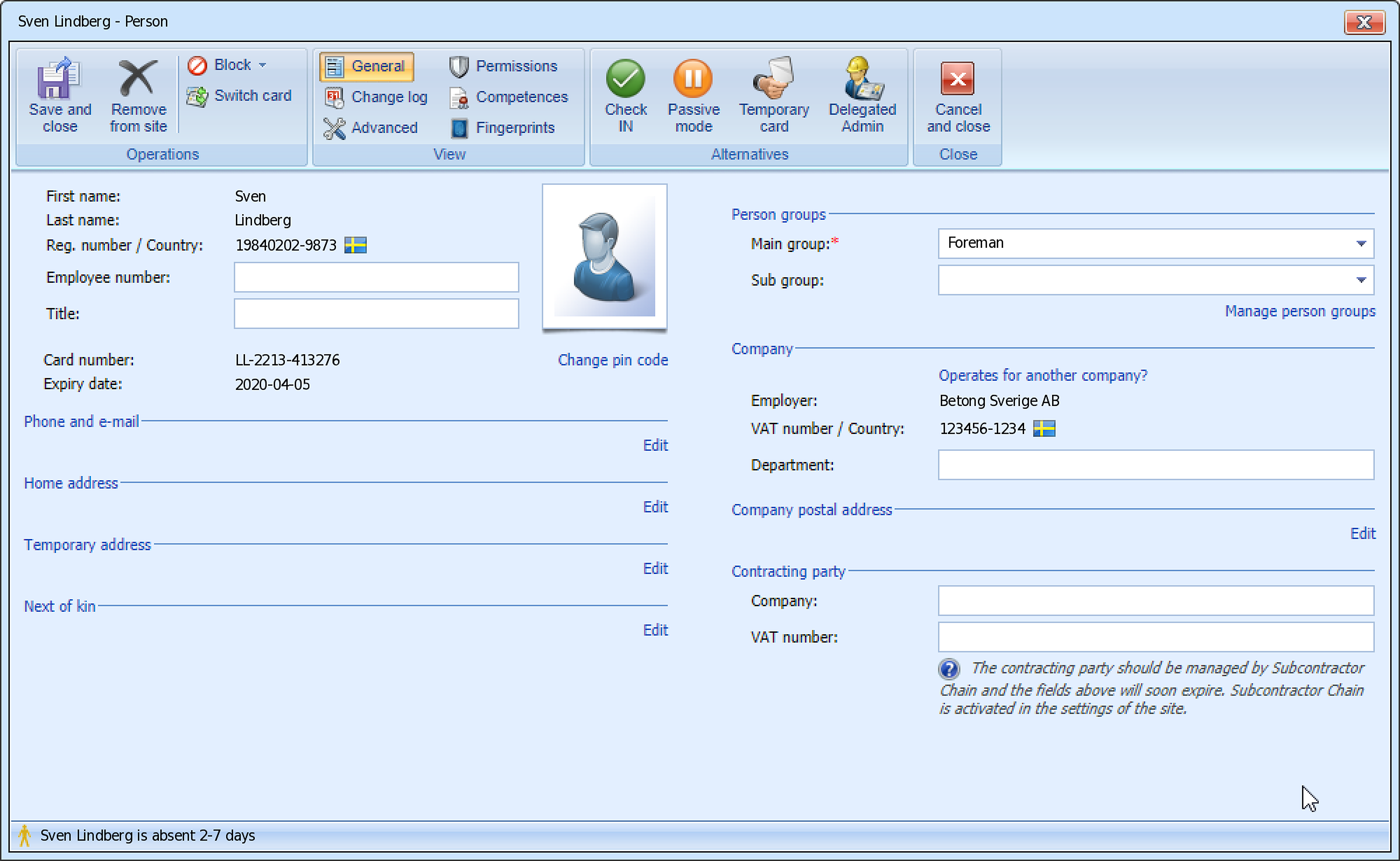The height and width of the screenshot is (861, 1400).
Task: Open the Change log view
Action: point(376,97)
